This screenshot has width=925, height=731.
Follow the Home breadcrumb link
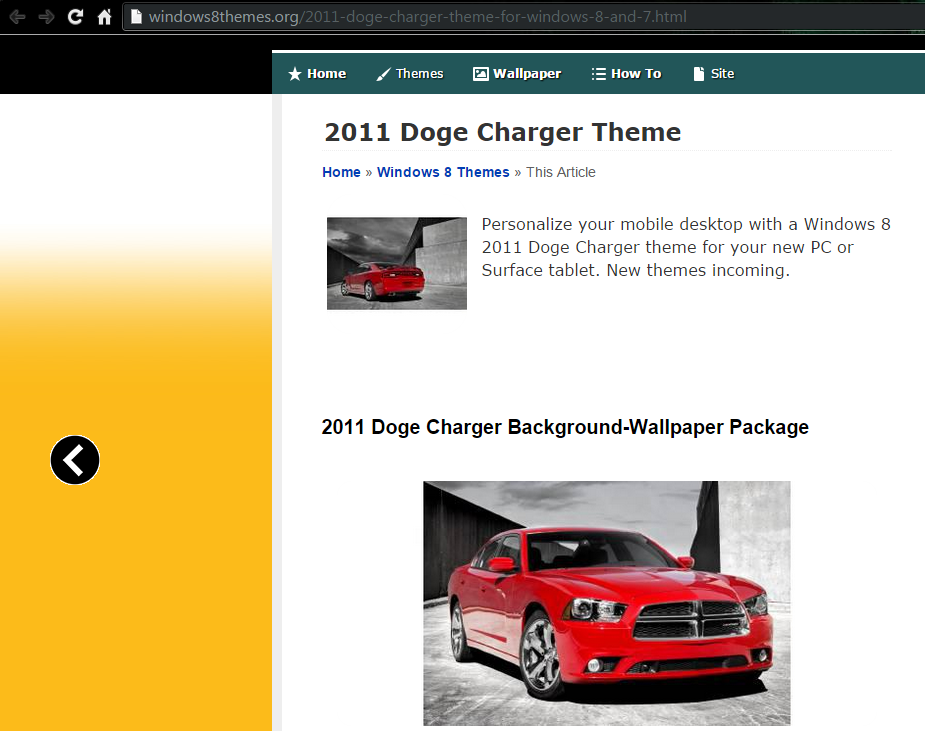tap(341, 172)
